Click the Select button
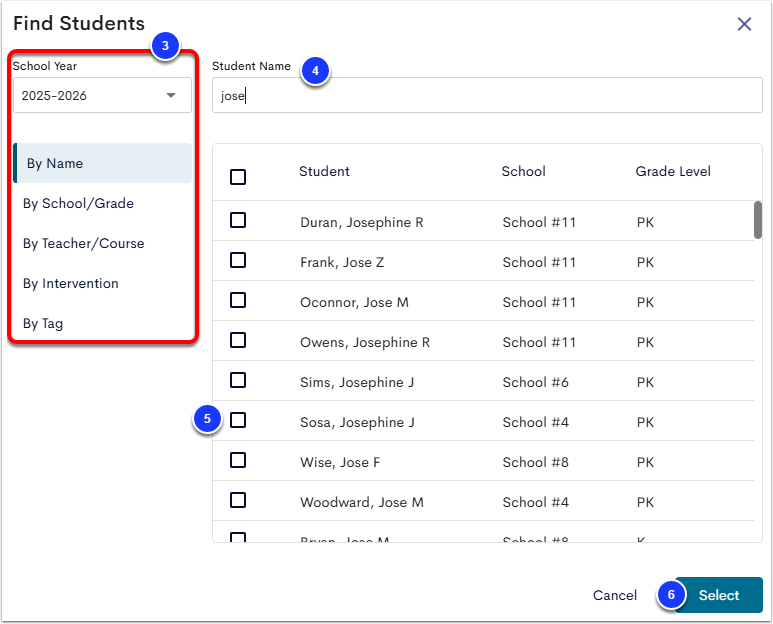The height and width of the screenshot is (624, 773). pos(719,595)
